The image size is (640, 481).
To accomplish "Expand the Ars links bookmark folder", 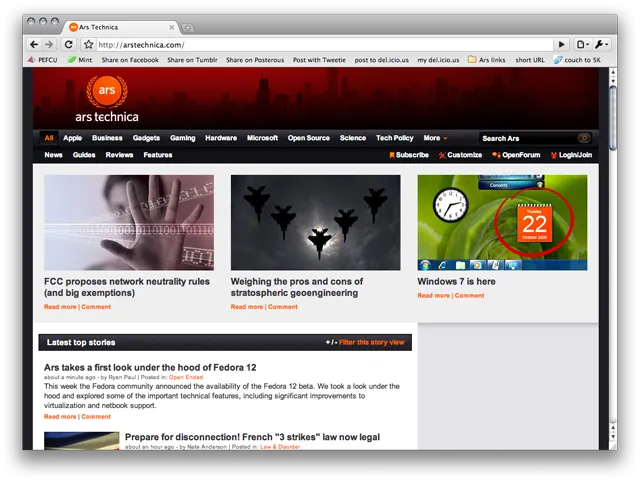I will click(487, 60).
